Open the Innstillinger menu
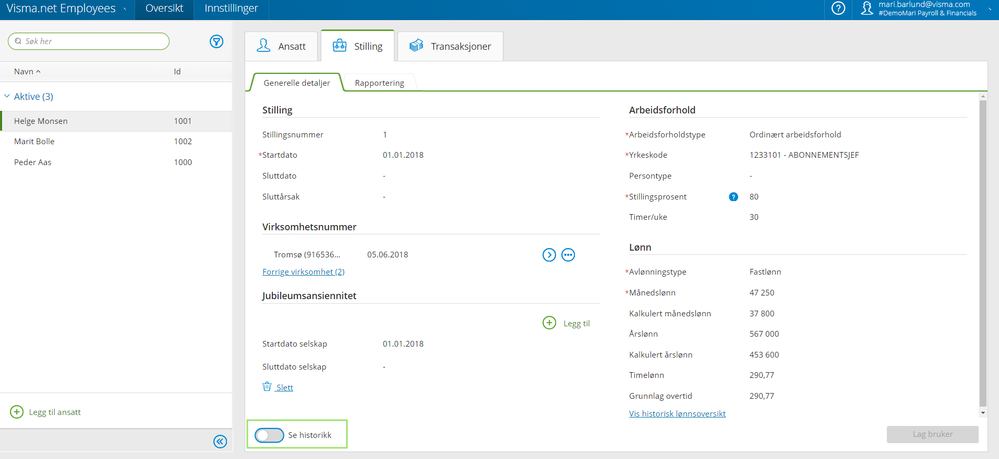The width and height of the screenshot is (999, 459). click(x=231, y=10)
